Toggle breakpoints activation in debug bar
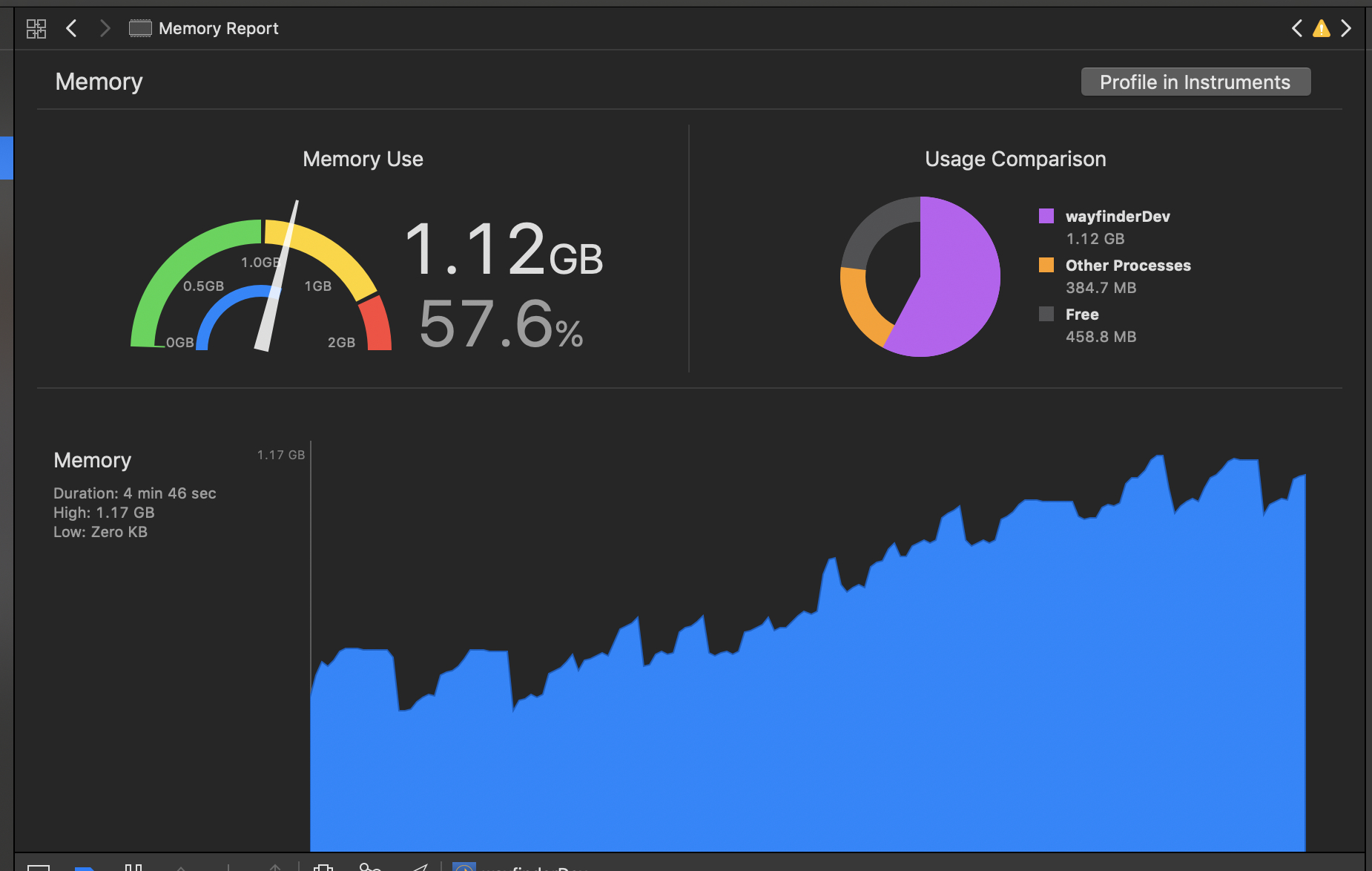1372x871 pixels. (x=85, y=867)
